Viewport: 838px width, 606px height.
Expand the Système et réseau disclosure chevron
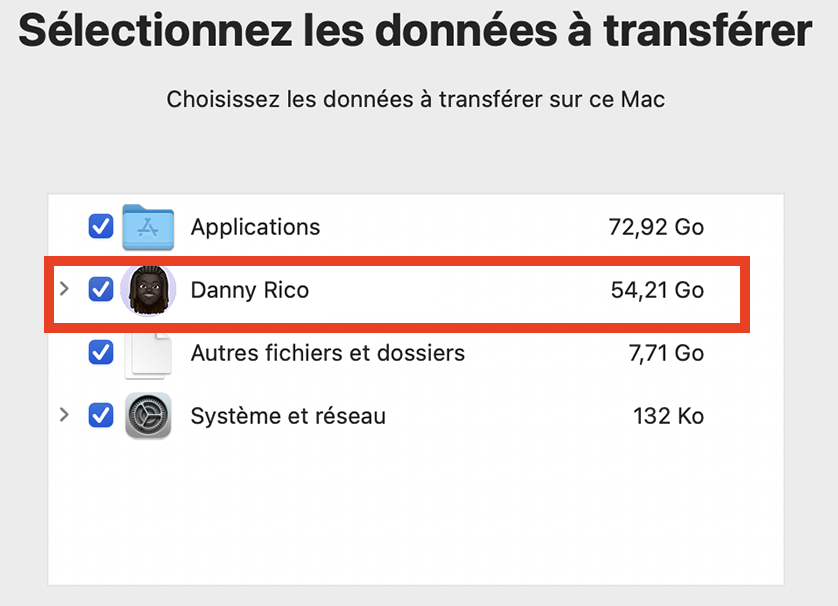pos(64,415)
